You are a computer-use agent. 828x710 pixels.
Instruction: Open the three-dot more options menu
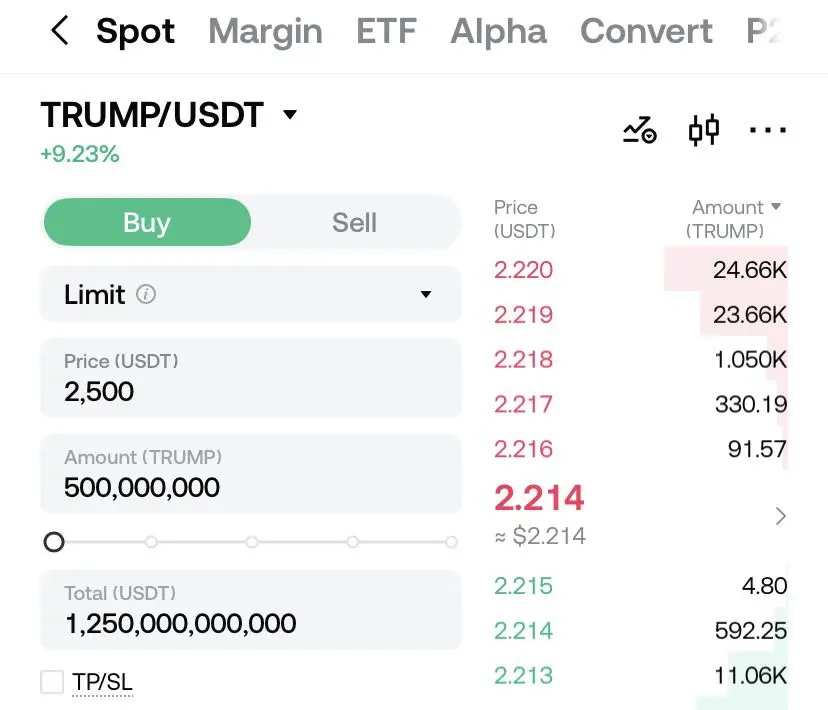(x=768, y=129)
